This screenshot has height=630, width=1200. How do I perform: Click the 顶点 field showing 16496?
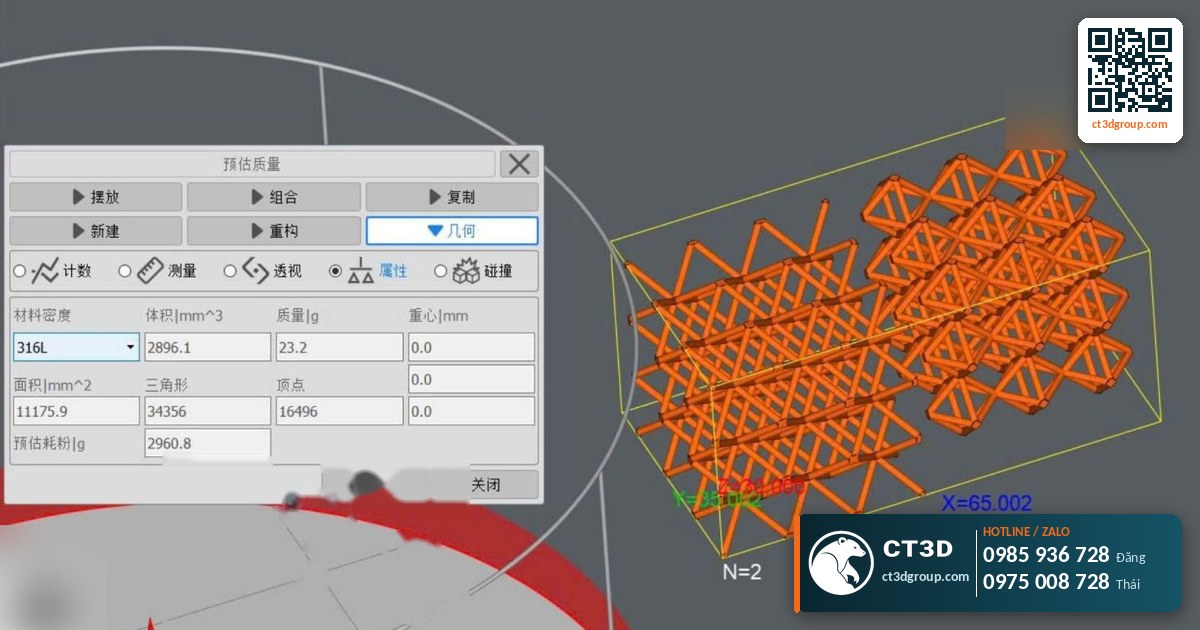click(340, 411)
